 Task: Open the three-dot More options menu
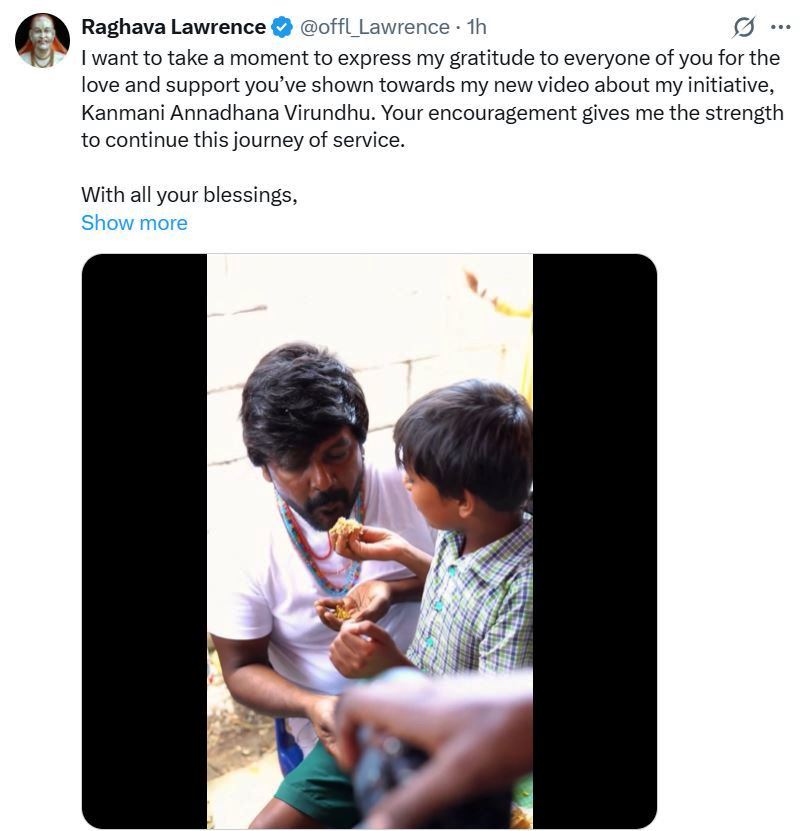(780, 27)
